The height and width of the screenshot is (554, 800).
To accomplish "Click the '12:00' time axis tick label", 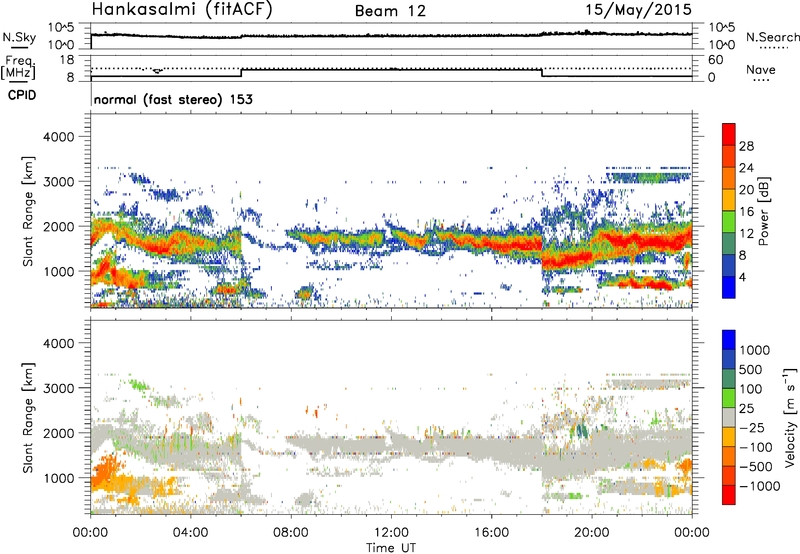I will pos(391,533).
